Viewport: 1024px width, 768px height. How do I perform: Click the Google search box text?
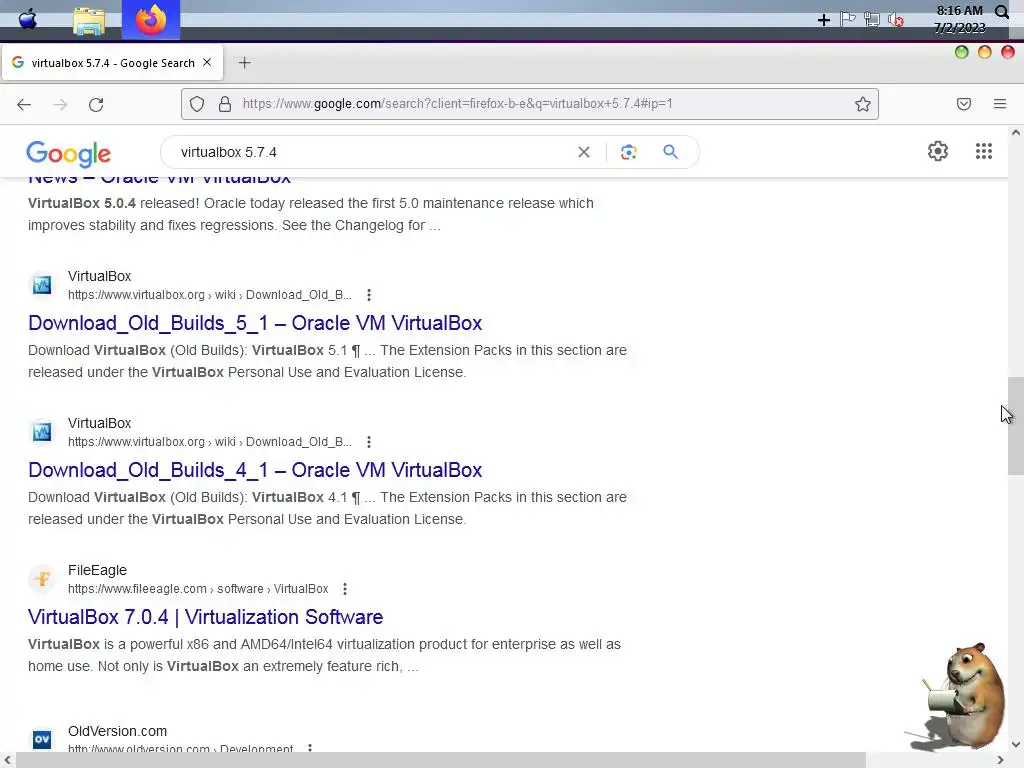[229, 152]
